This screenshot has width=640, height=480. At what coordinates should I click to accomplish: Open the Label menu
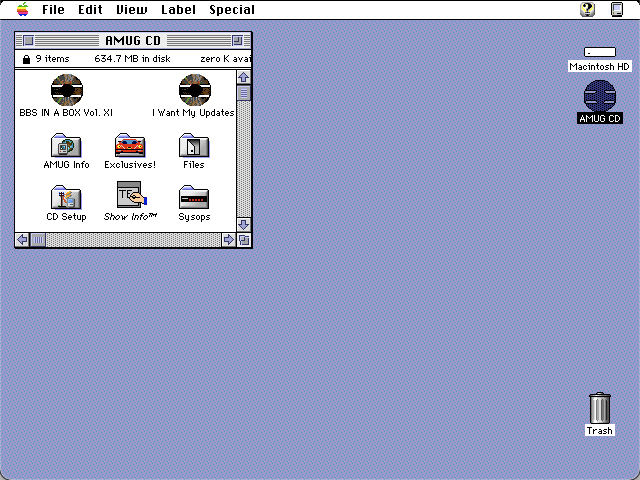click(178, 9)
